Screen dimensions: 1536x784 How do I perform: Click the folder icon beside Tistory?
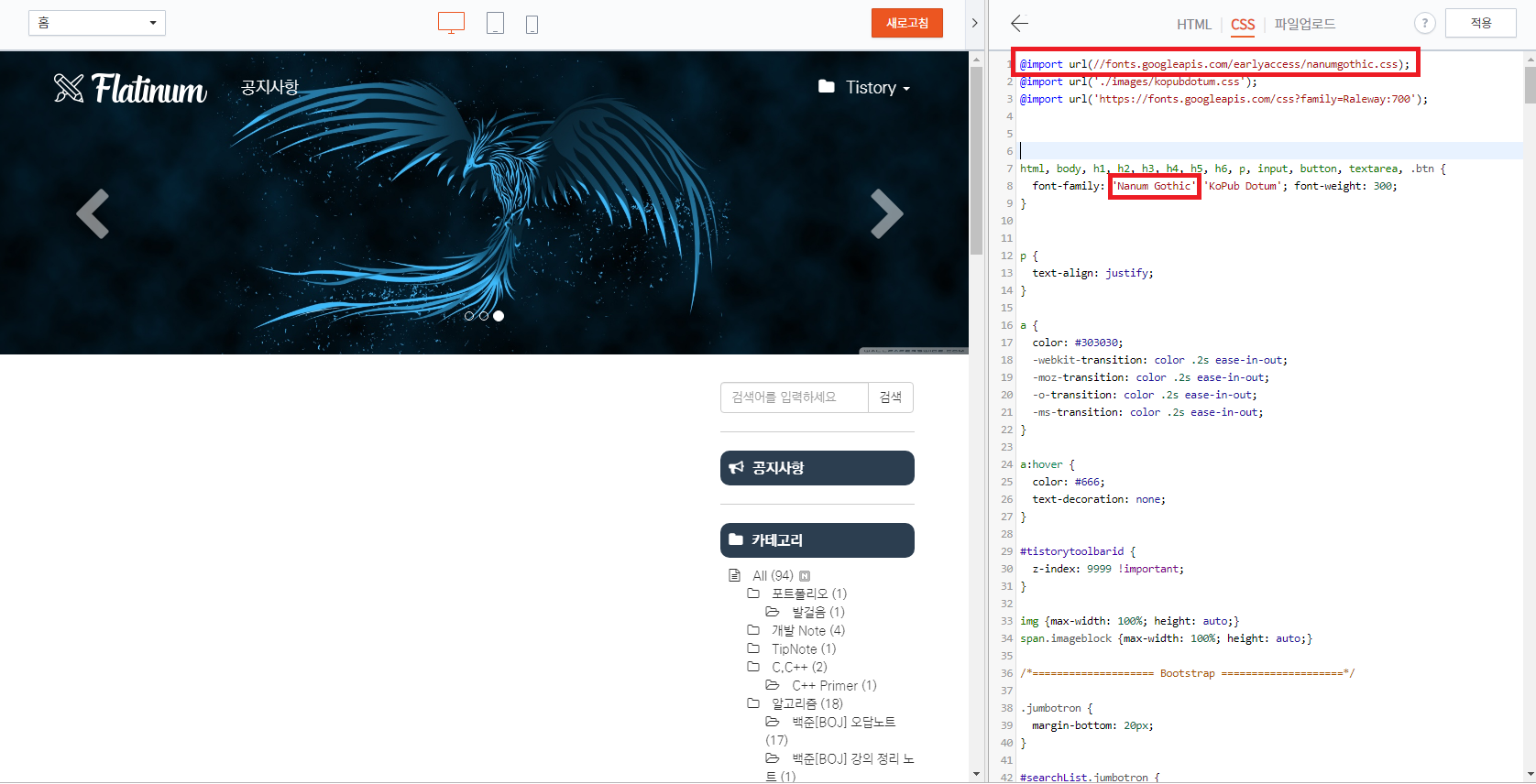(827, 86)
